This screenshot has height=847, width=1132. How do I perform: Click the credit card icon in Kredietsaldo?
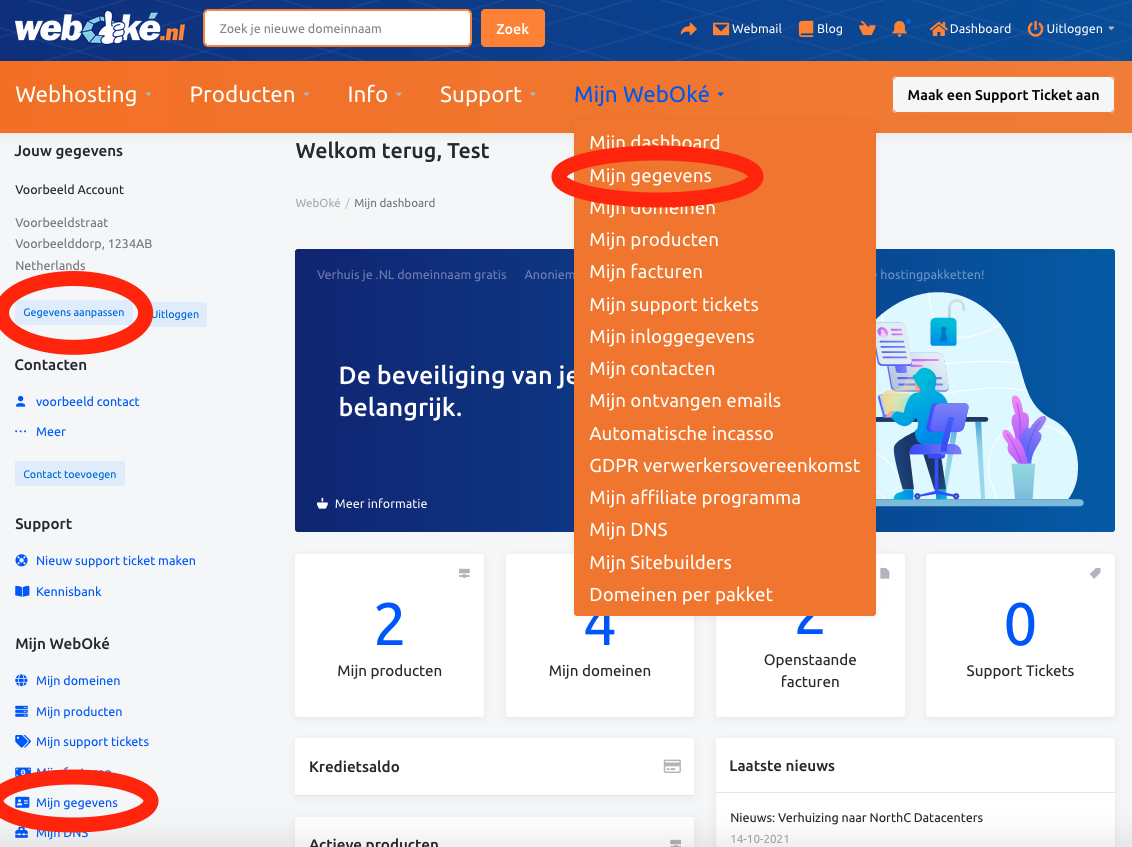672,766
